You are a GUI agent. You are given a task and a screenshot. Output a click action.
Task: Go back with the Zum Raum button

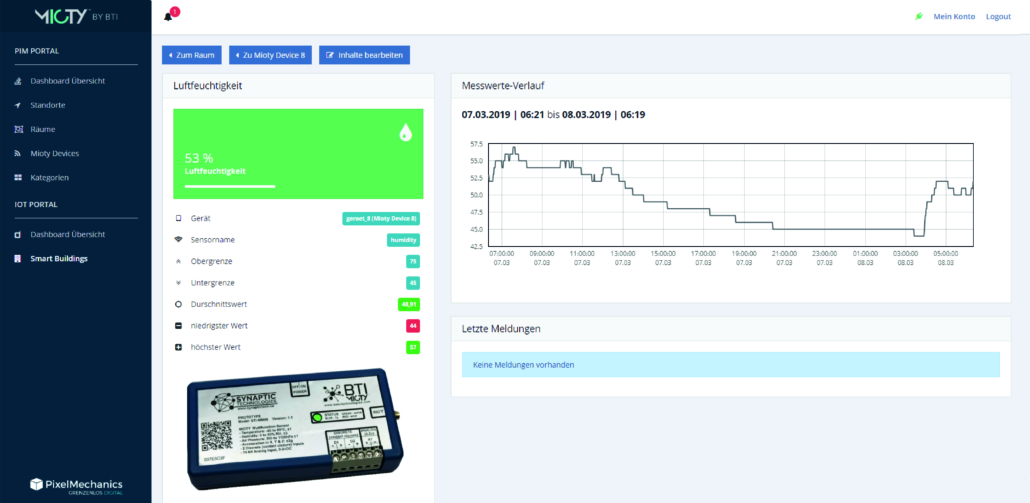192,55
